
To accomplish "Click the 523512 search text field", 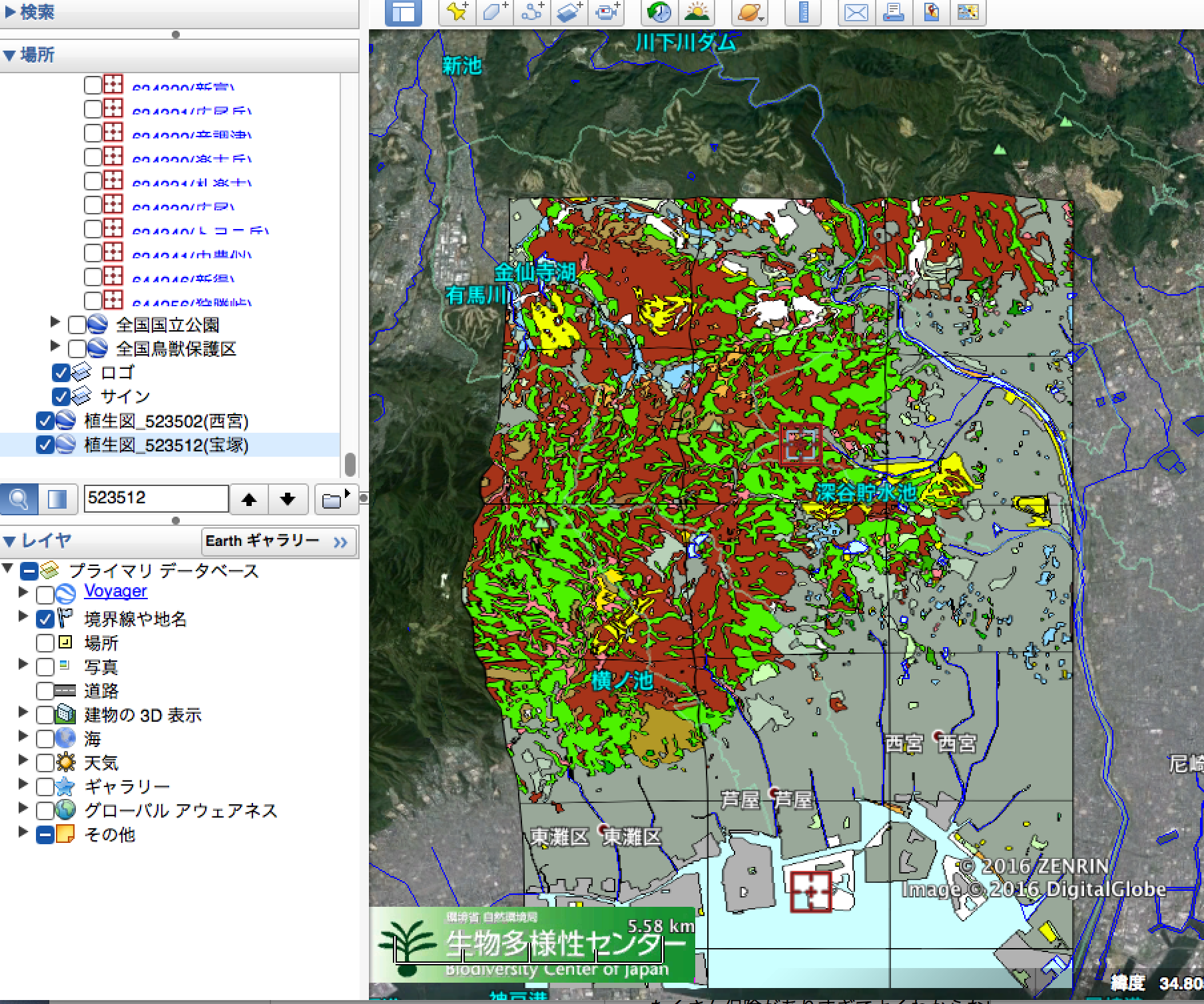I will (156, 498).
